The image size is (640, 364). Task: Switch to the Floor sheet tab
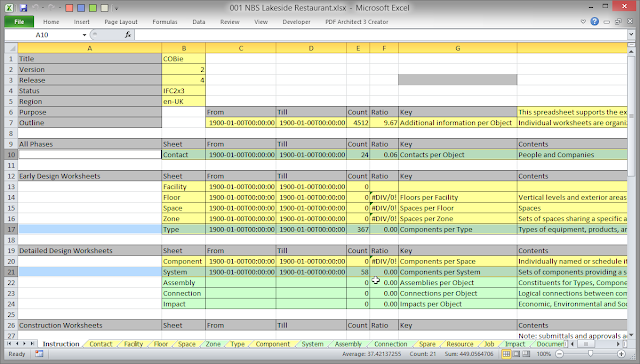161,344
